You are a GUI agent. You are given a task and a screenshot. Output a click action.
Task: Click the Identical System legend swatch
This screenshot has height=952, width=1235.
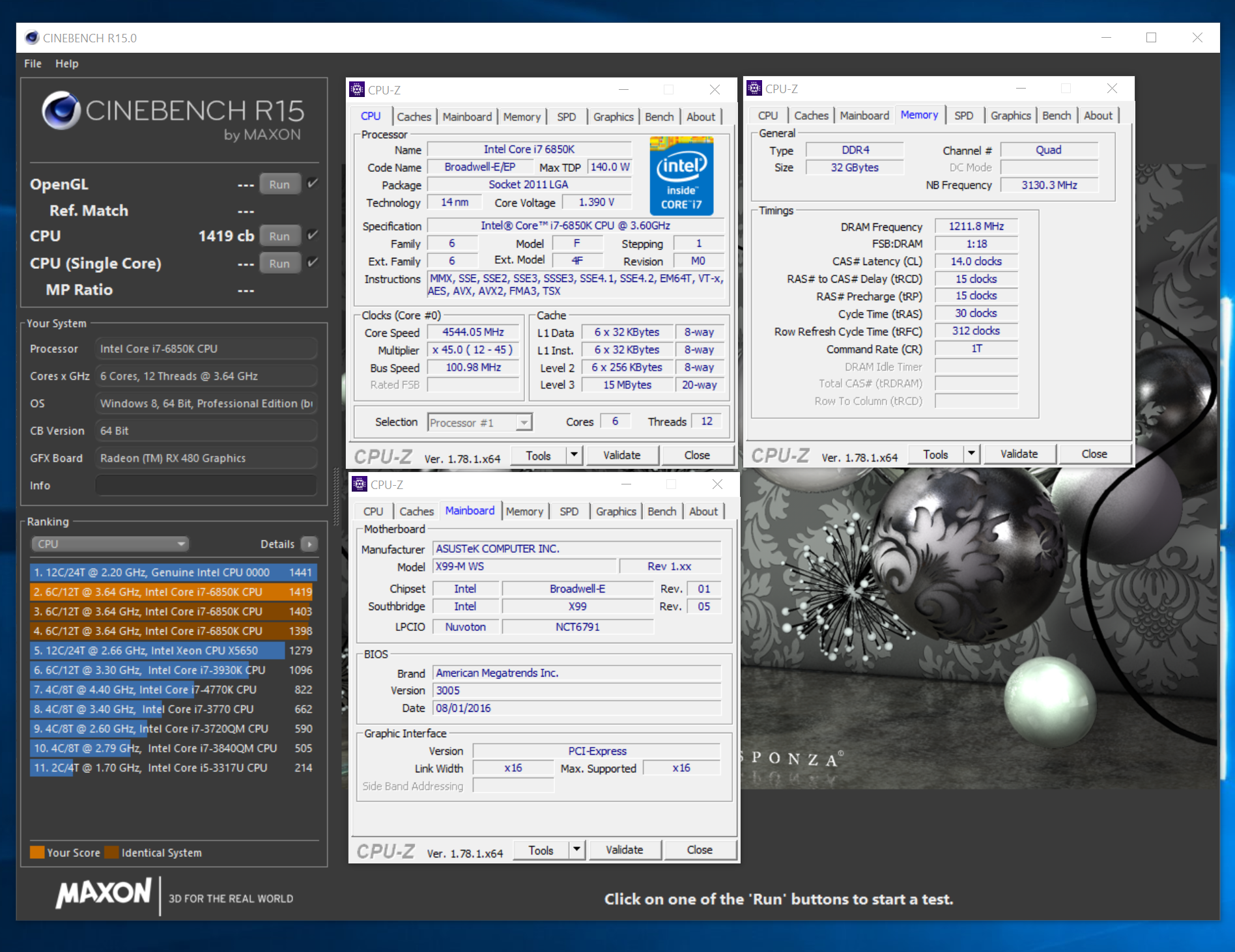(112, 852)
